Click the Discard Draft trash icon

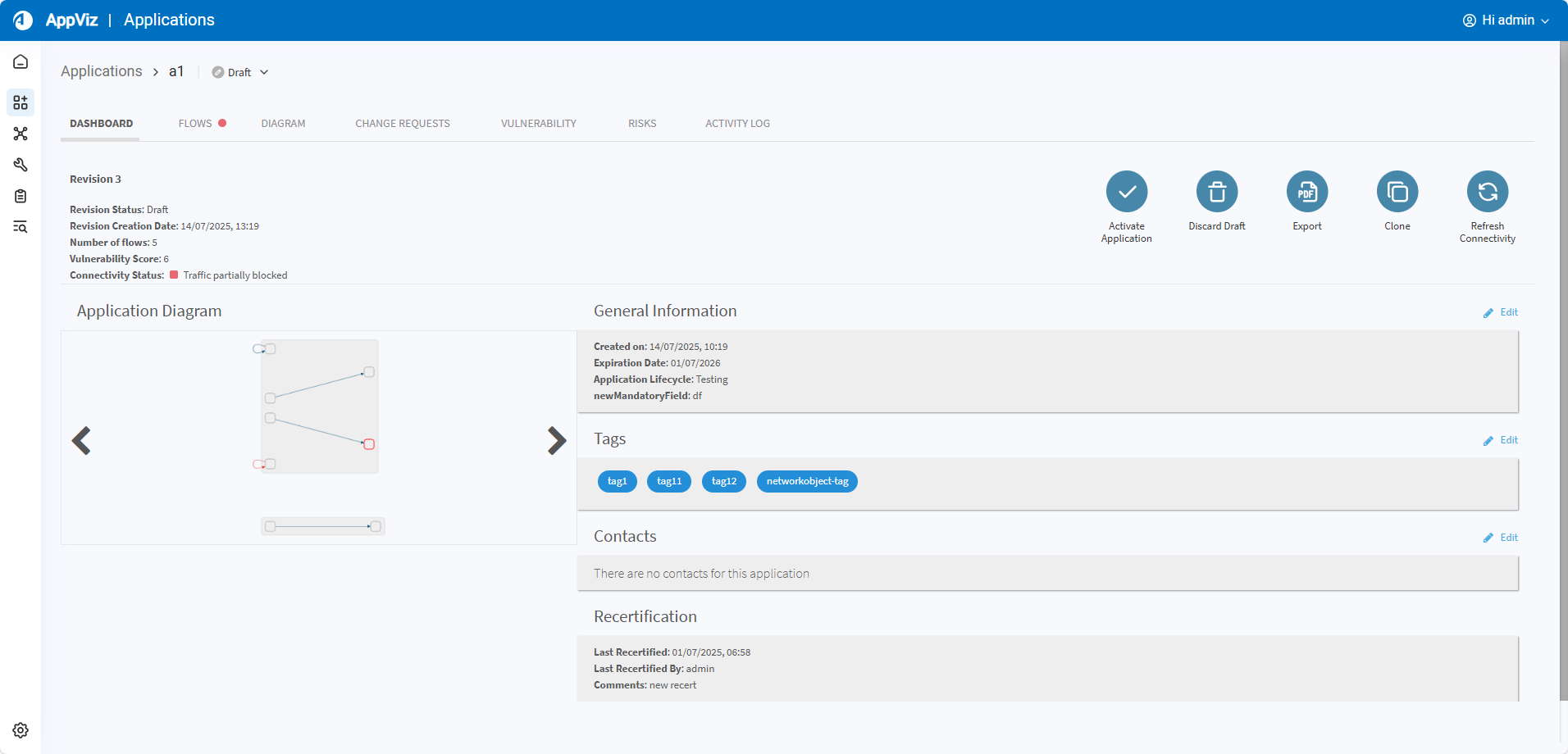(1216, 192)
